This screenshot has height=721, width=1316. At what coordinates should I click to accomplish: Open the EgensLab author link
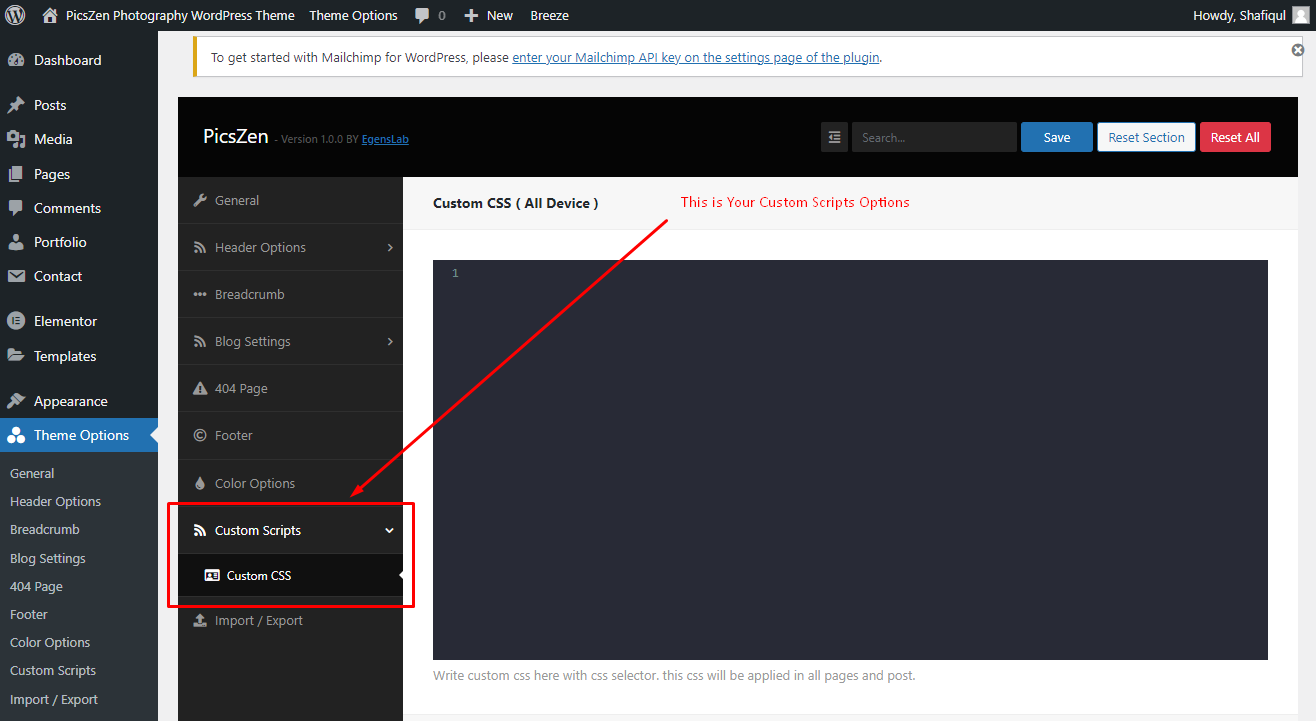385,139
